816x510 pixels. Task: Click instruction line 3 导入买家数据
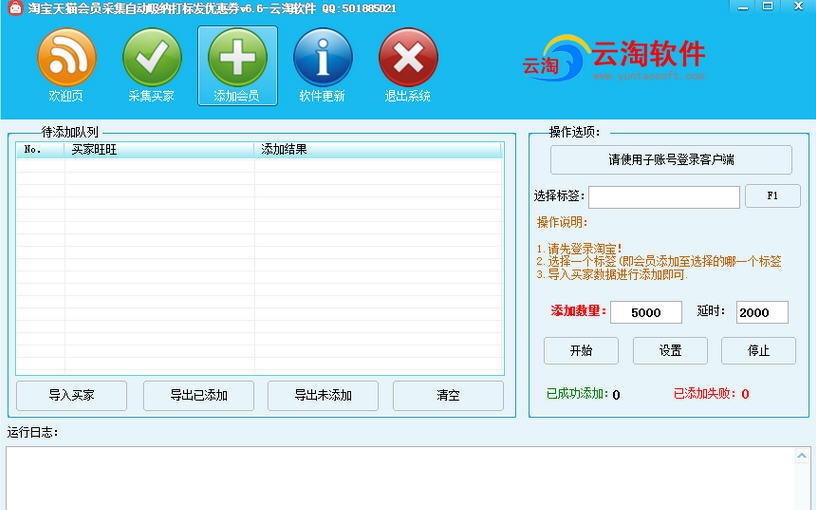tap(612, 274)
